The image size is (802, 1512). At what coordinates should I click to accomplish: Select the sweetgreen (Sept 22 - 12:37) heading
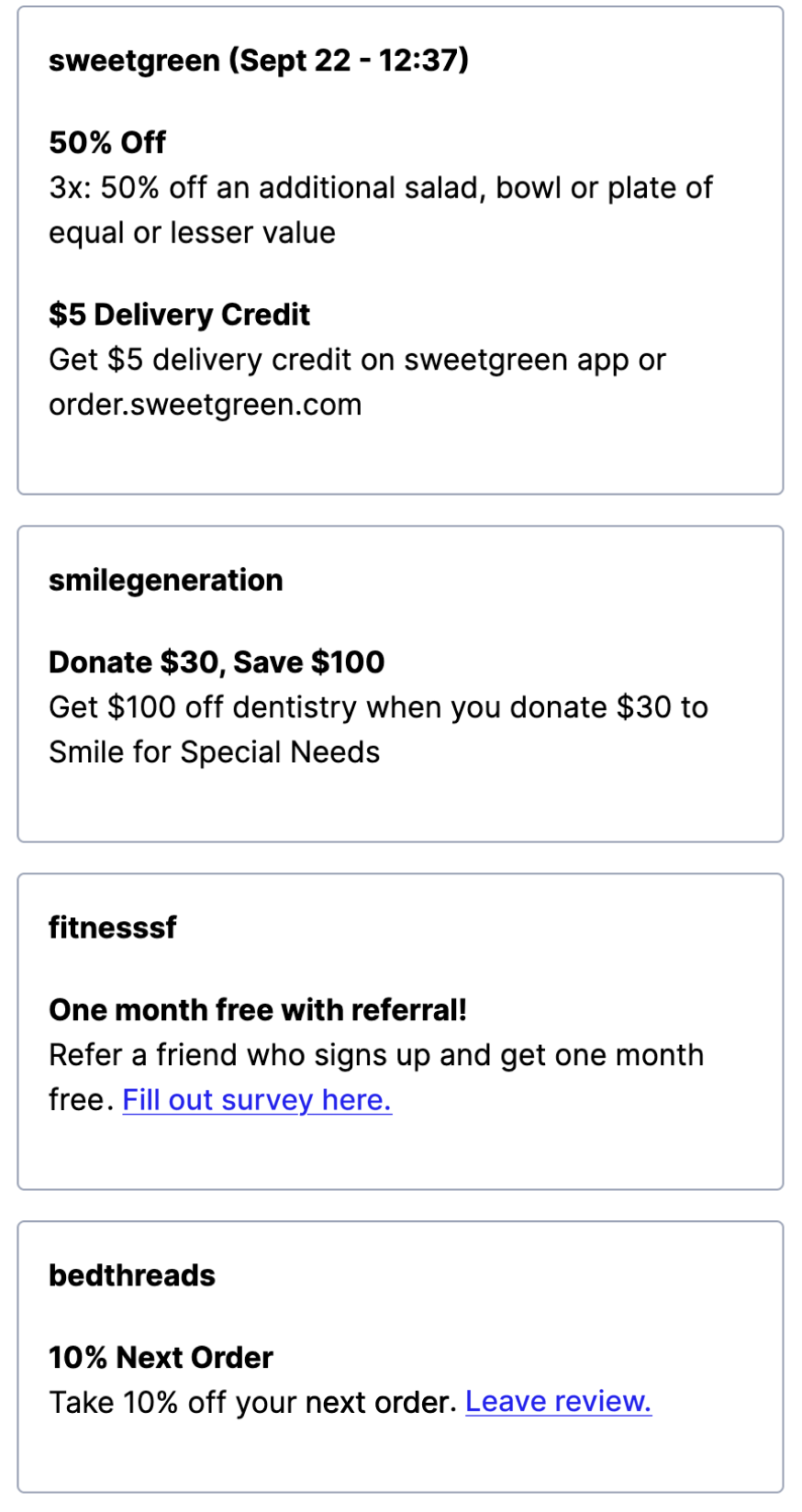(259, 61)
